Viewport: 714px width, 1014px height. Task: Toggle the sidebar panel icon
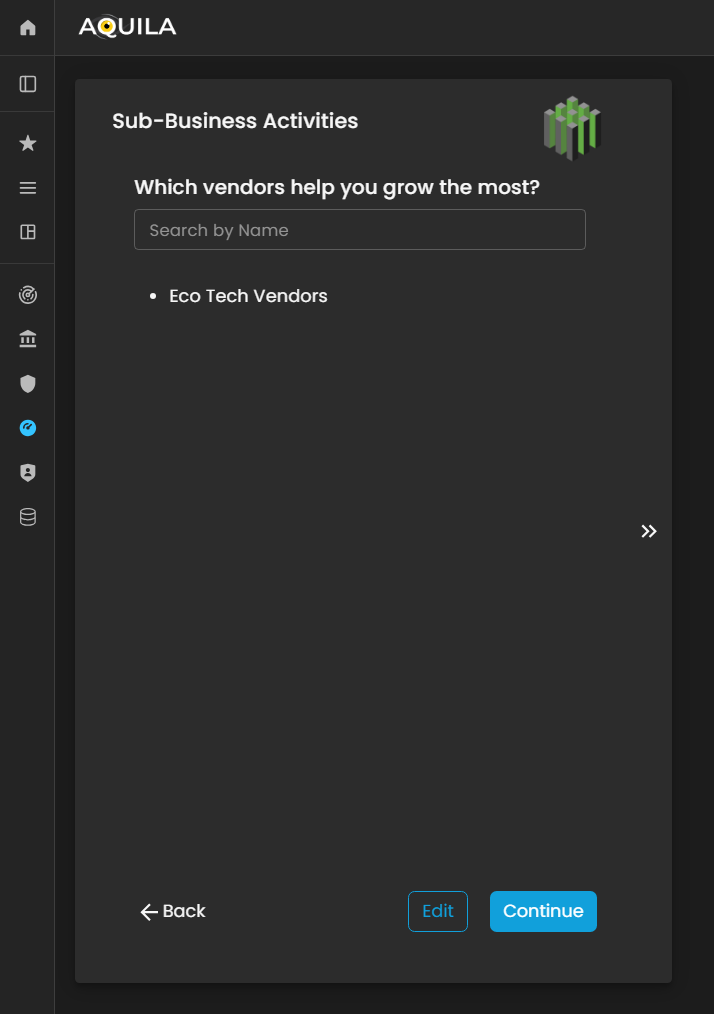(x=28, y=84)
